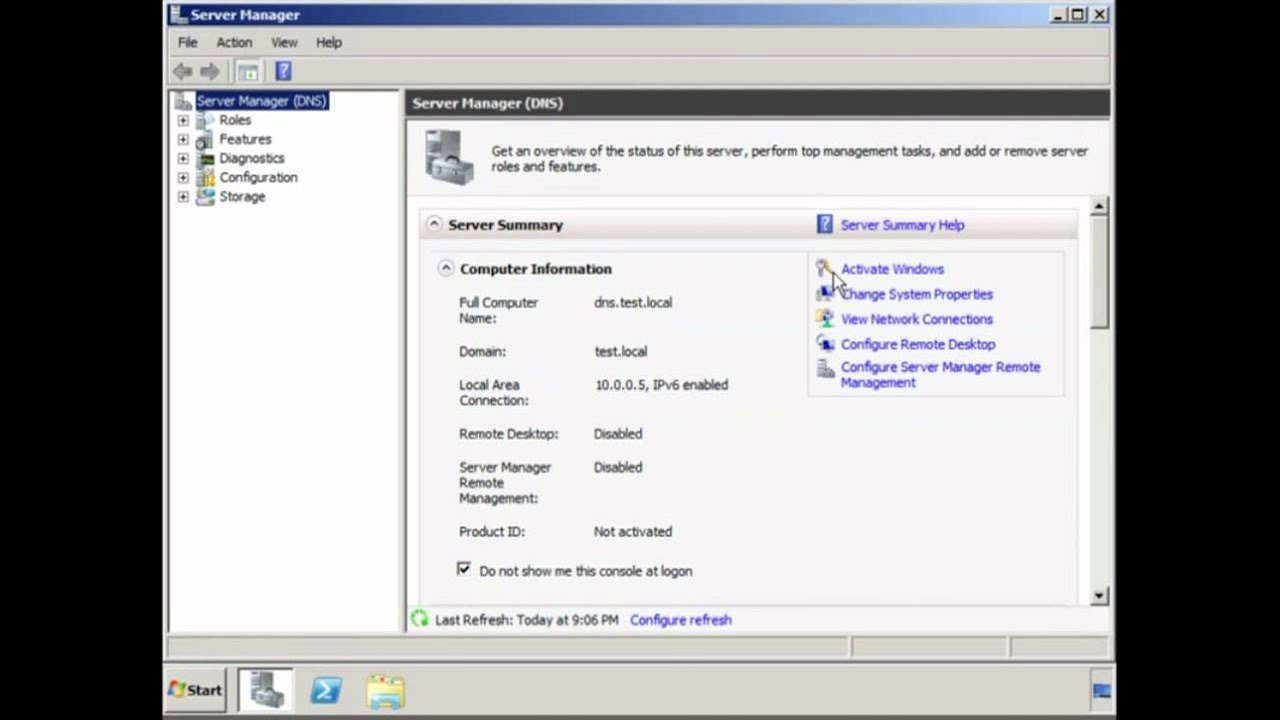Click the green refresh icon beside Last Refresh
Screen dimensions: 1280x720
coord(419,620)
